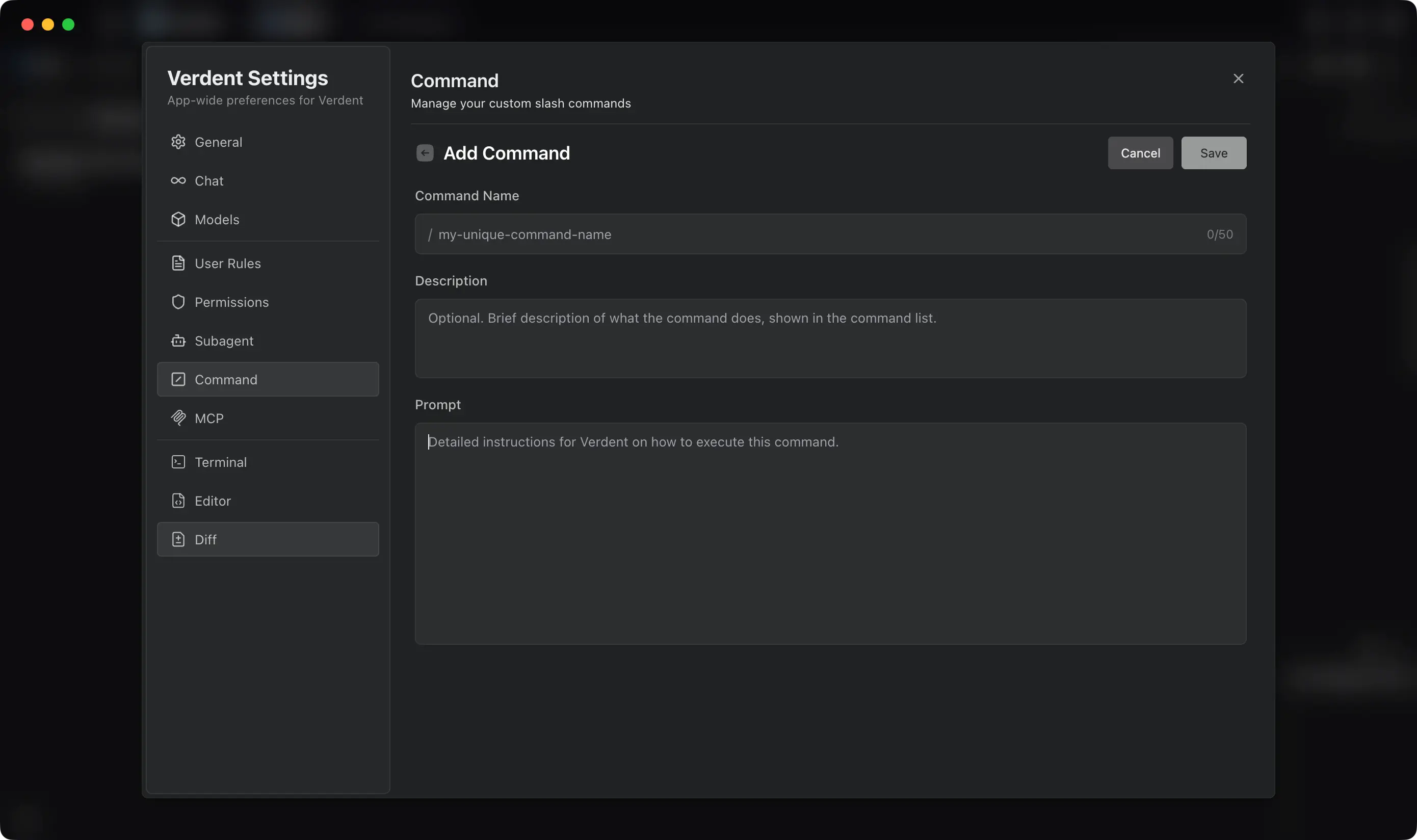Screen dimensions: 1417x840
Task: Click the Chat infinity icon
Action: 178,180
